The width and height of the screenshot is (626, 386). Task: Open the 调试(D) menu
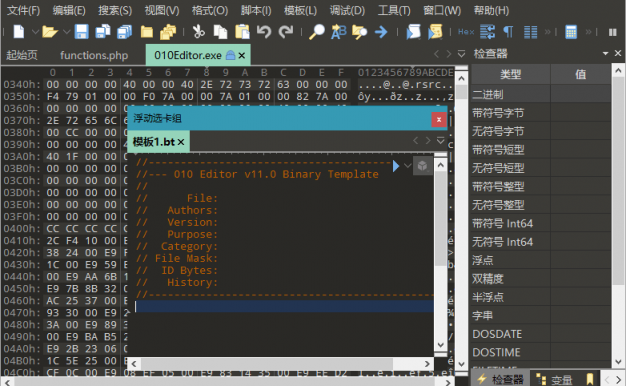point(347,10)
